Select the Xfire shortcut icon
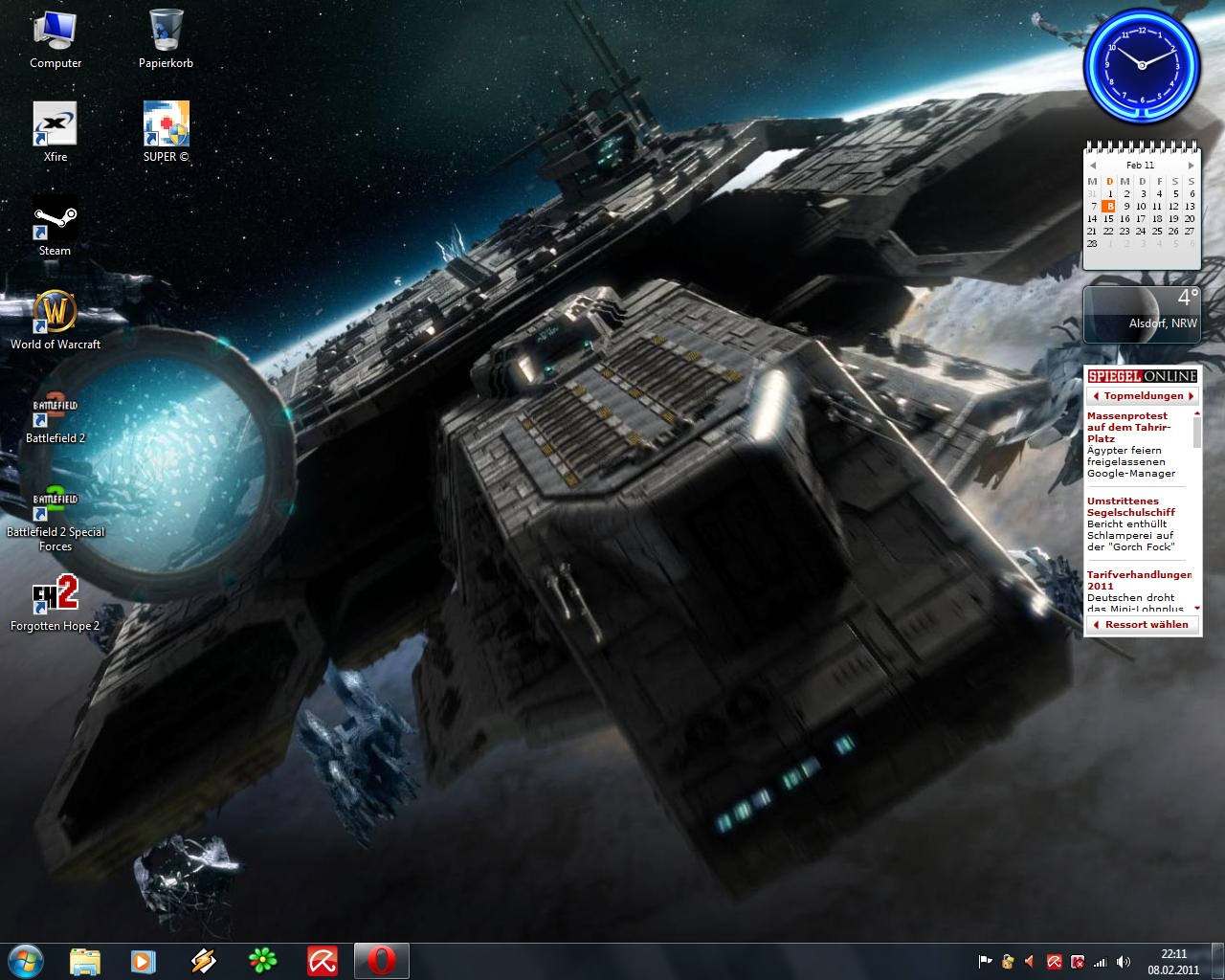The height and width of the screenshot is (980, 1225). (x=56, y=132)
